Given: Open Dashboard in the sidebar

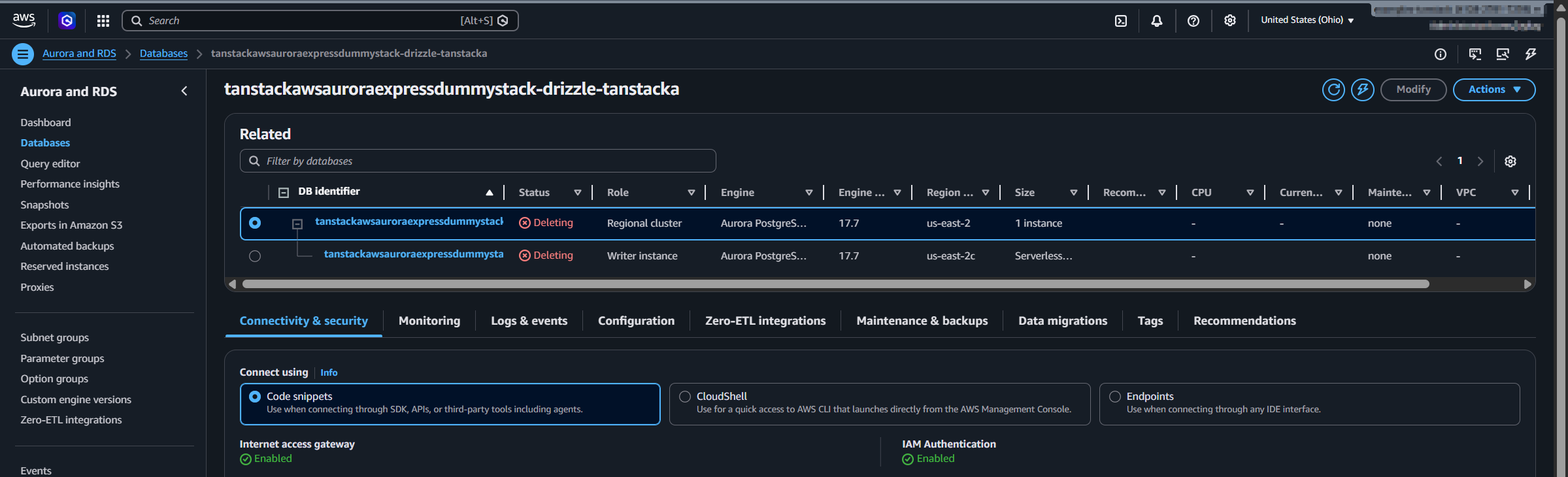Looking at the screenshot, I should pyautogui.click(x=46, y=123).
